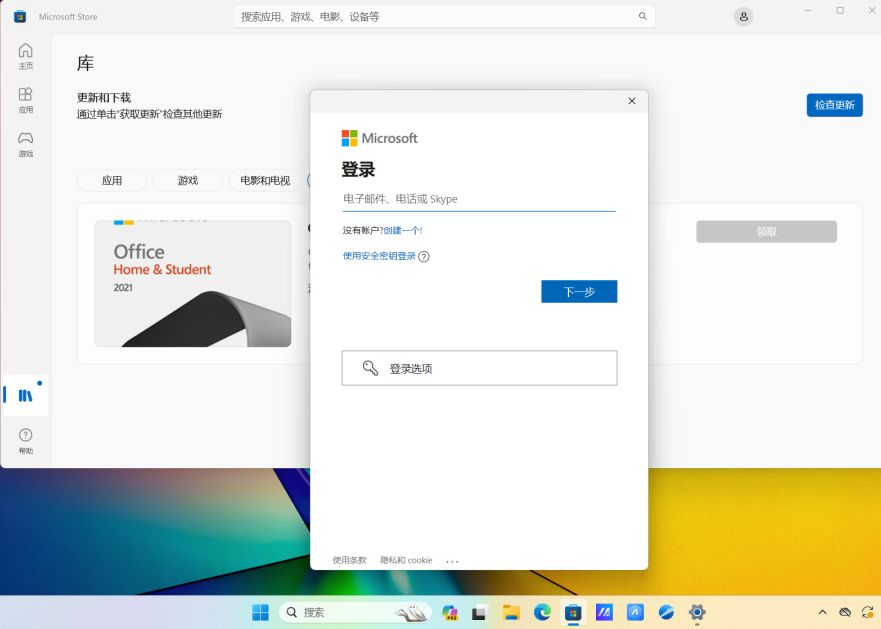The height and width of the screenshot is (629, 881).
Task: Open the Apps section in sidebar
Action: (x=26, y=100)
